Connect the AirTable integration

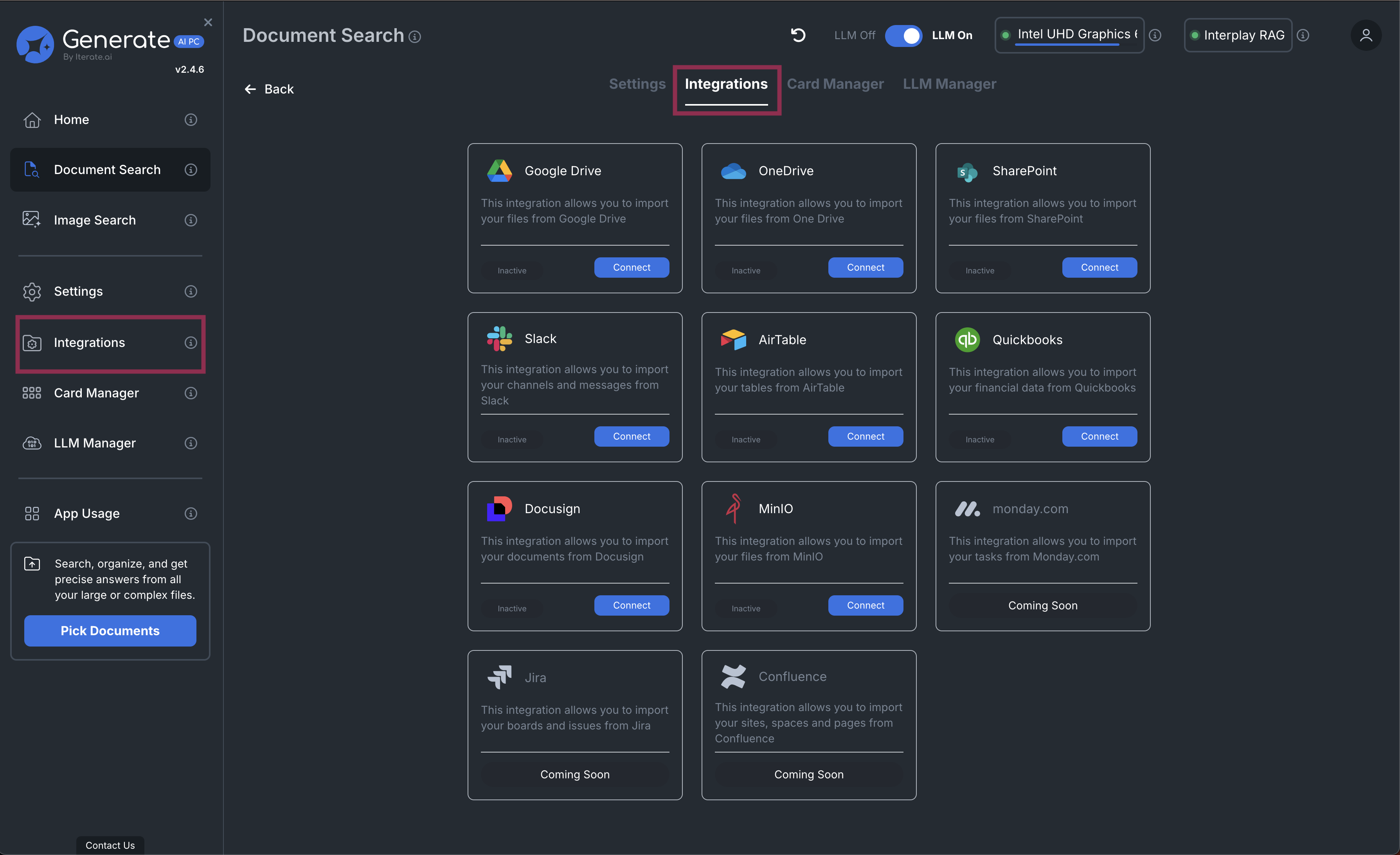[x=866, y=436]
